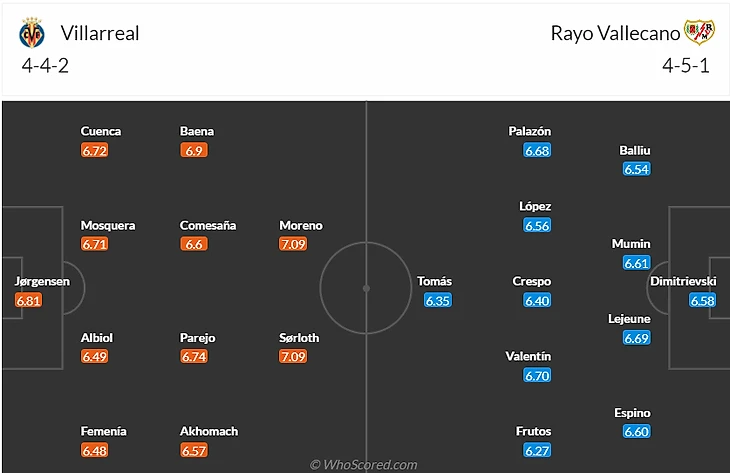Image resolution: width=730 pixels, height=473 pixels.
Task: Click the Villarreal 4-4-2 formation label
Action: click(x=45, y=67)
